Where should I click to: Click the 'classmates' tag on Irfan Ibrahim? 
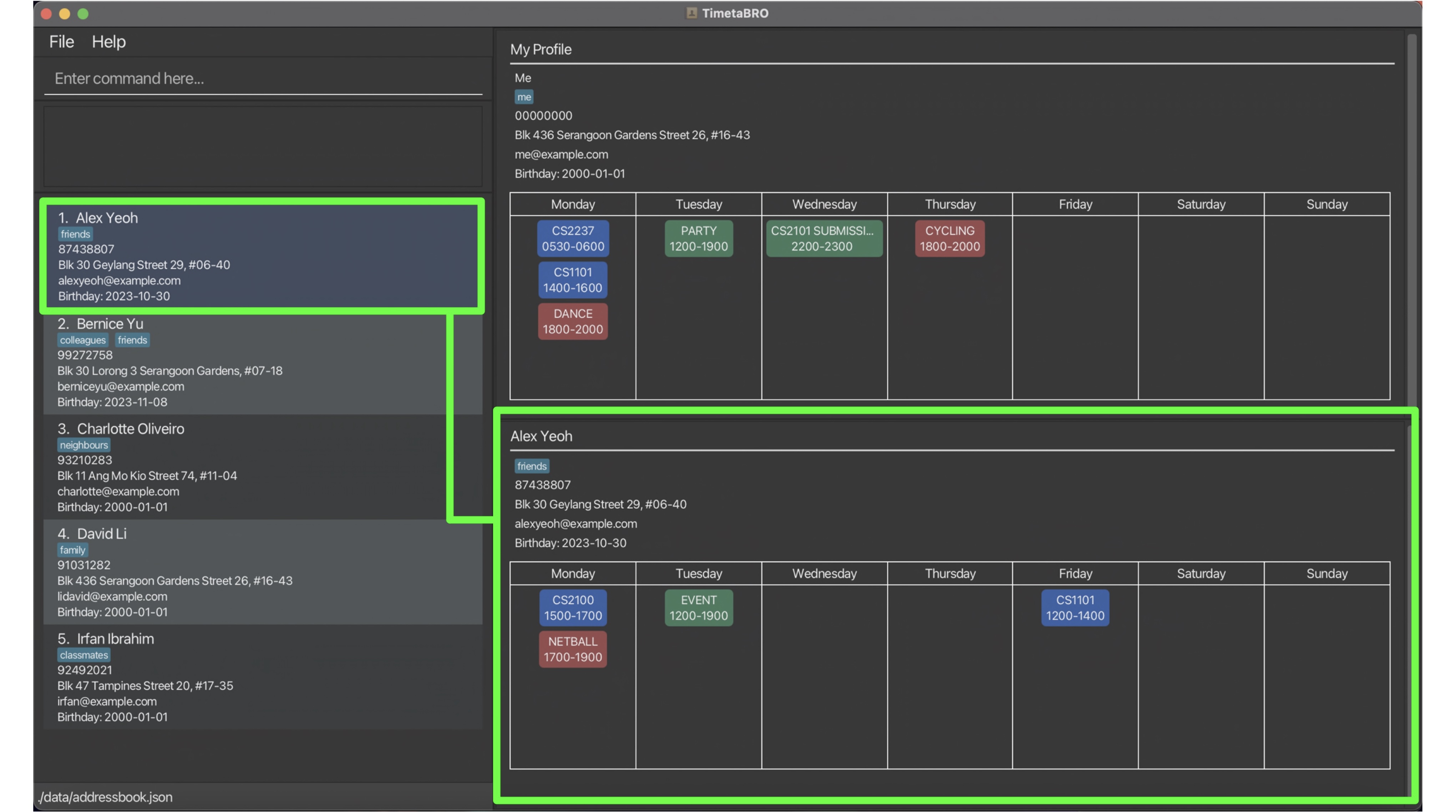[x=83, y=655]
